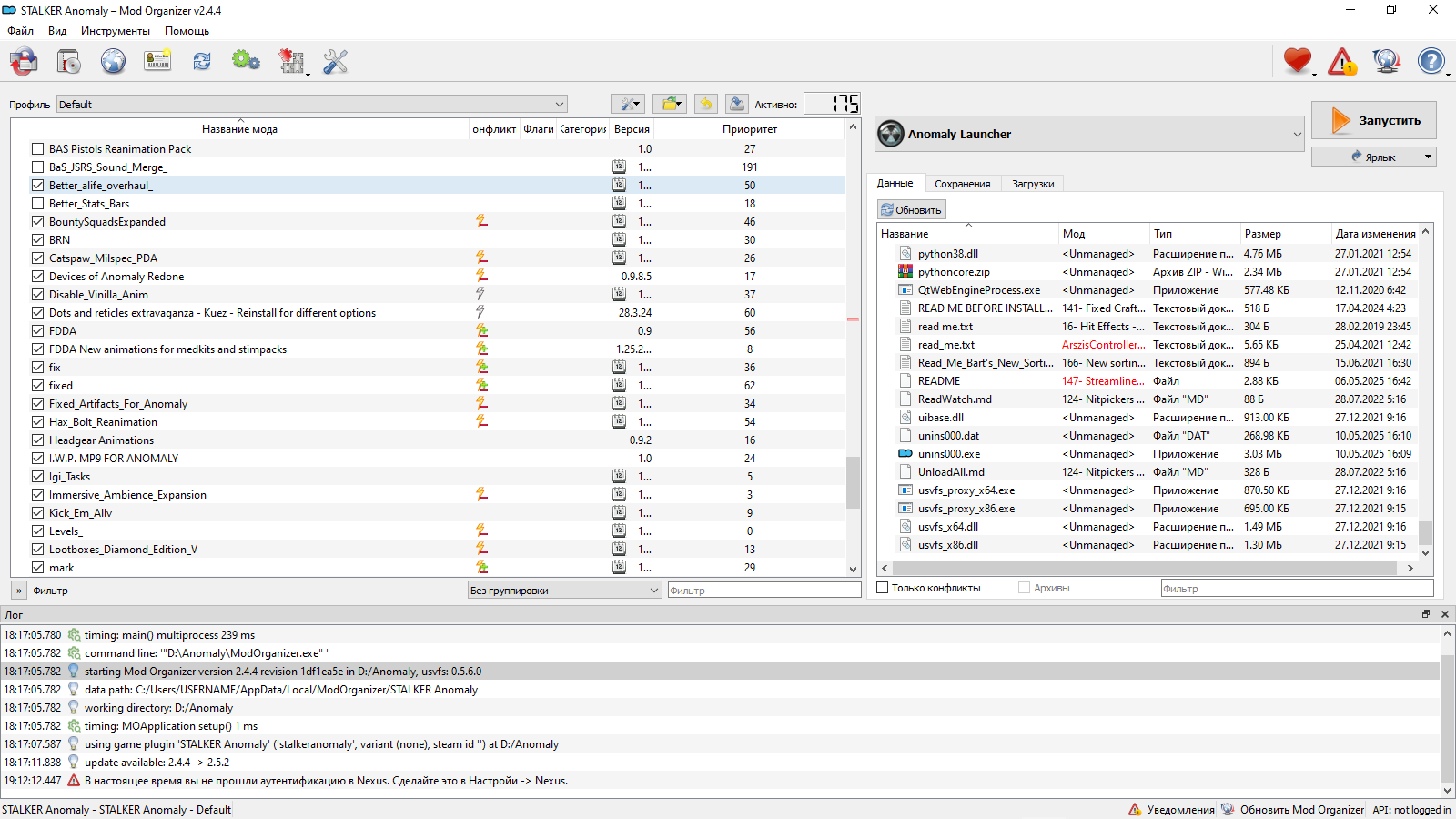The image size is (1456, 819).
Task: Close the Лог panel
Action: click(x=1445, y=614)
